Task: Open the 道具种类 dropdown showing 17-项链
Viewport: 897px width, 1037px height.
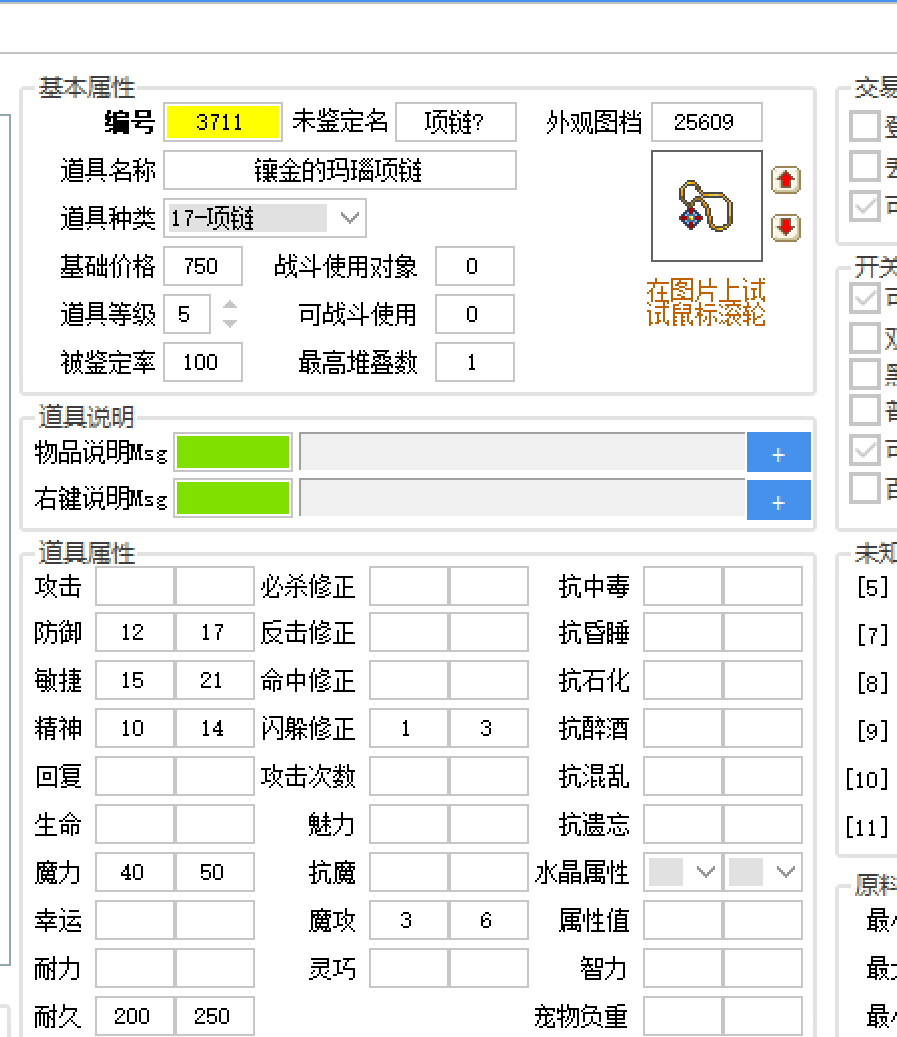Action: 347,218
